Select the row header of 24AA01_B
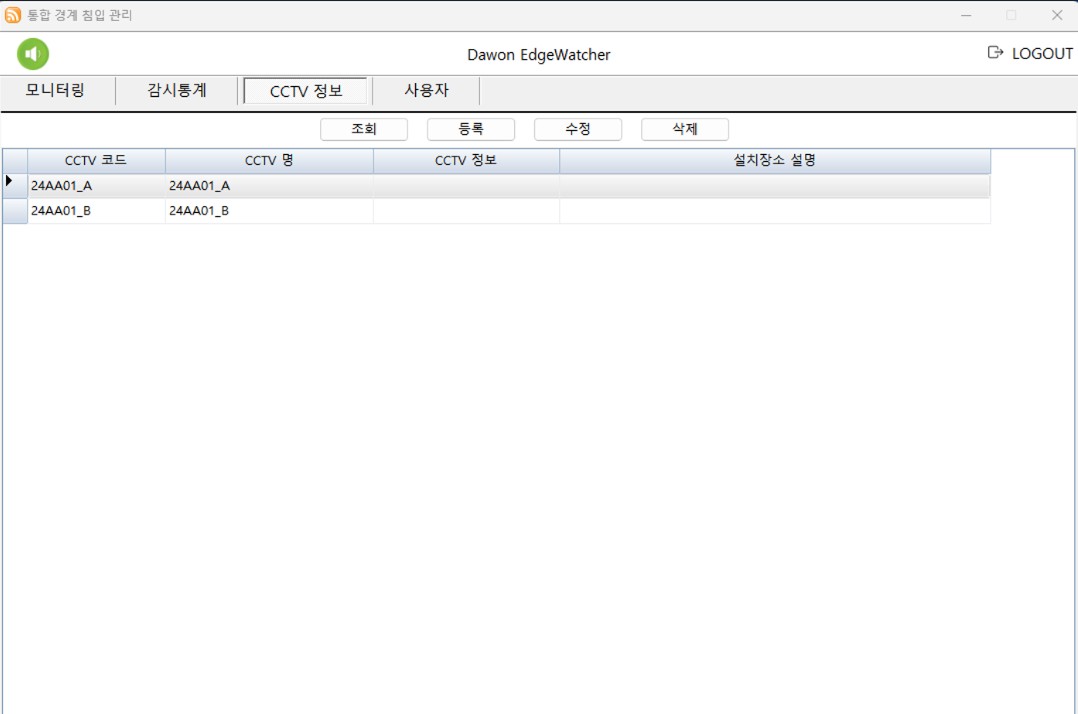Image resolution: width=1078 pixels, height=714 pixels. coord(15,211)
